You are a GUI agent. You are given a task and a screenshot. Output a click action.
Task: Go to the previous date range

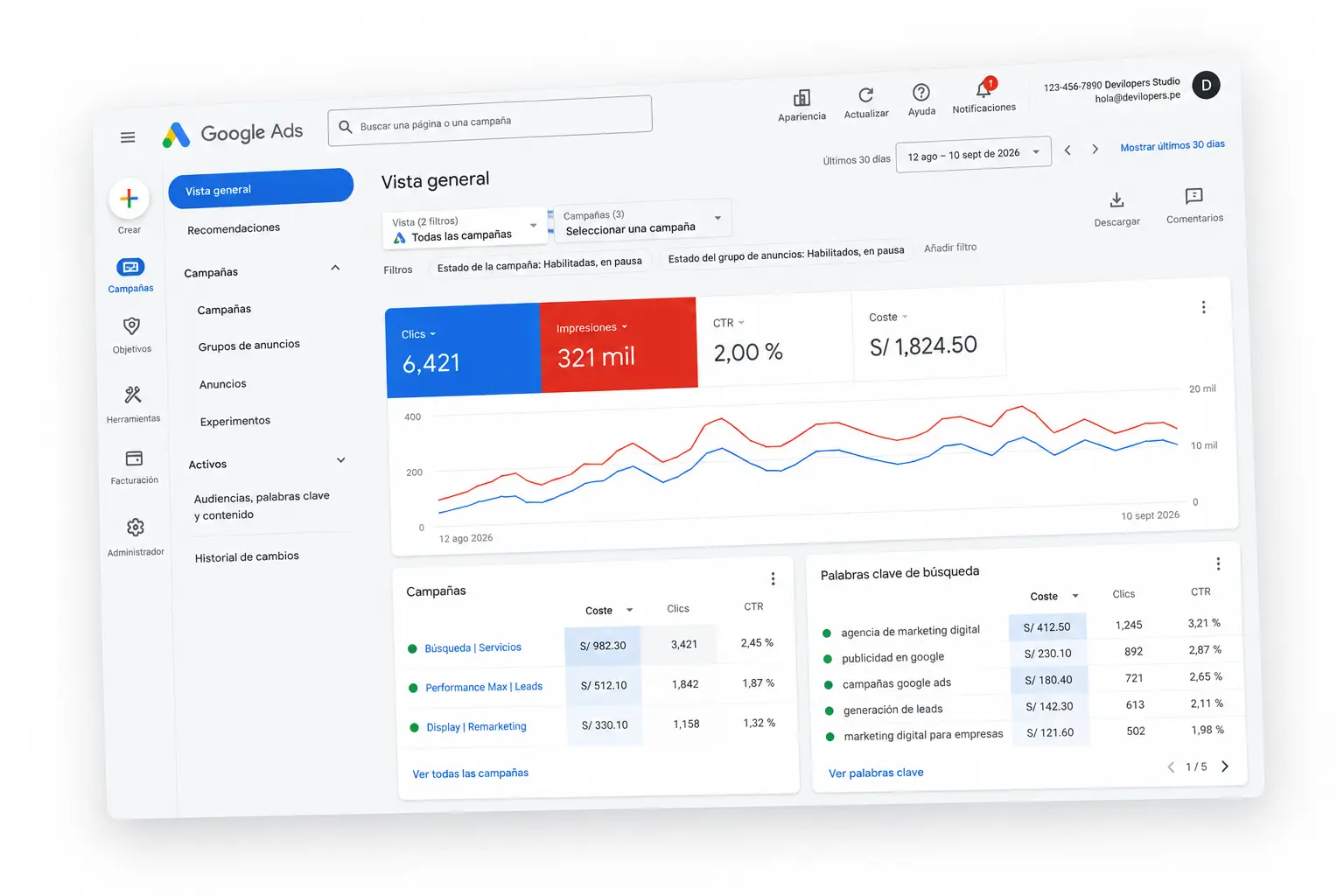(1067, 150)
